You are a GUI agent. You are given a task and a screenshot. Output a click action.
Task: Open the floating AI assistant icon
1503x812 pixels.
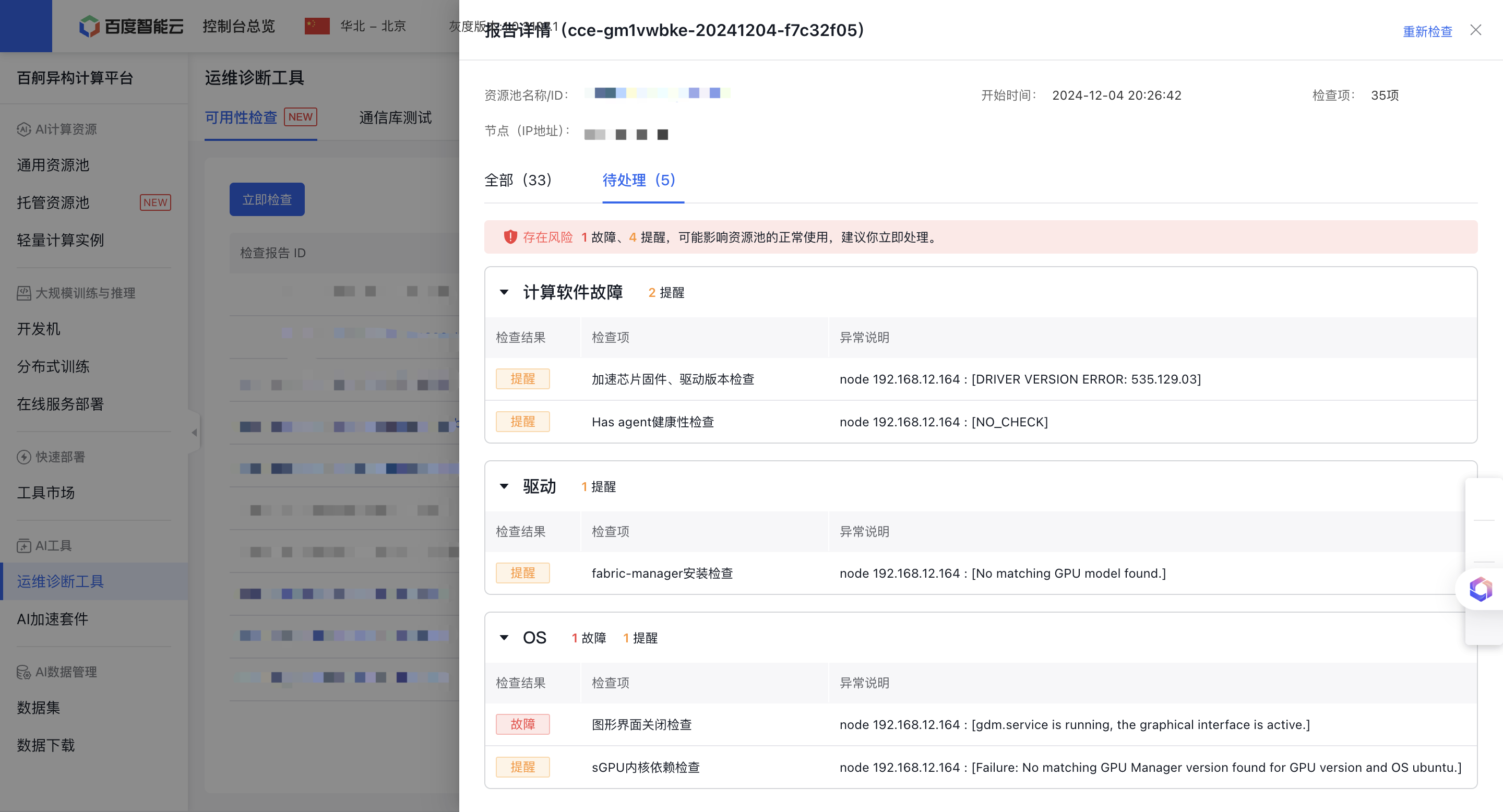pyautogui.click(x=1481, y=589)
